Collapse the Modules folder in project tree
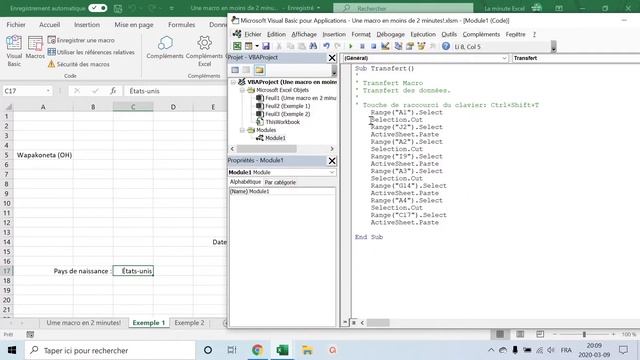 point(242,130)
